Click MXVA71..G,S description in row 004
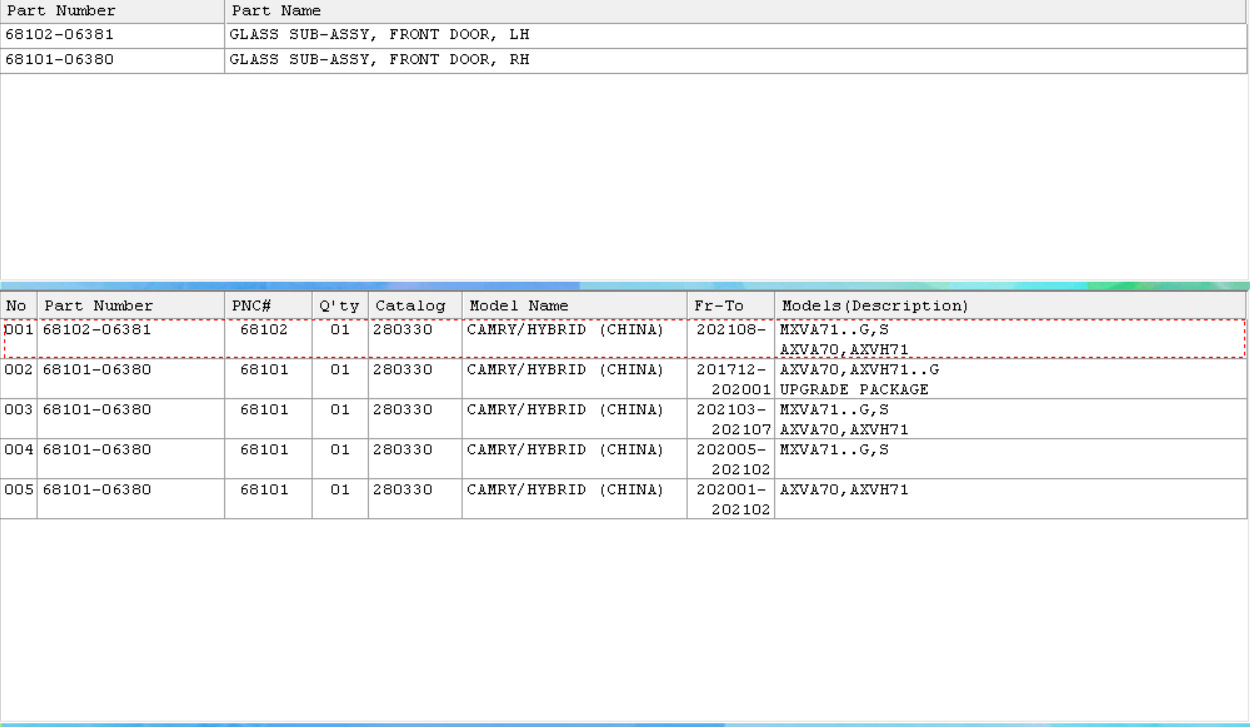The width and height of the screenshot is (1250, 727). tap(834, 449)
